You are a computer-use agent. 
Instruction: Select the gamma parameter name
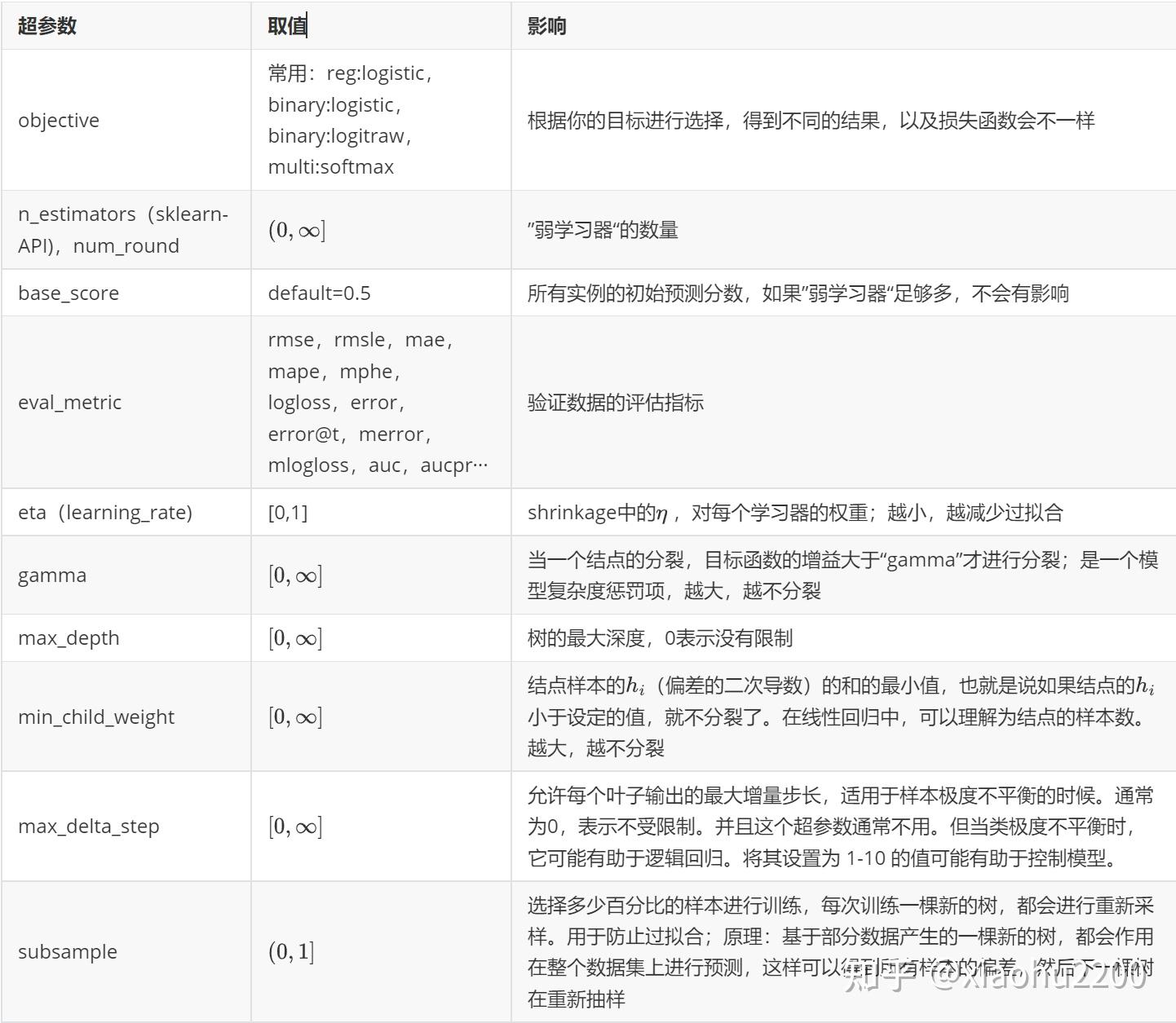tap(51, 575)
